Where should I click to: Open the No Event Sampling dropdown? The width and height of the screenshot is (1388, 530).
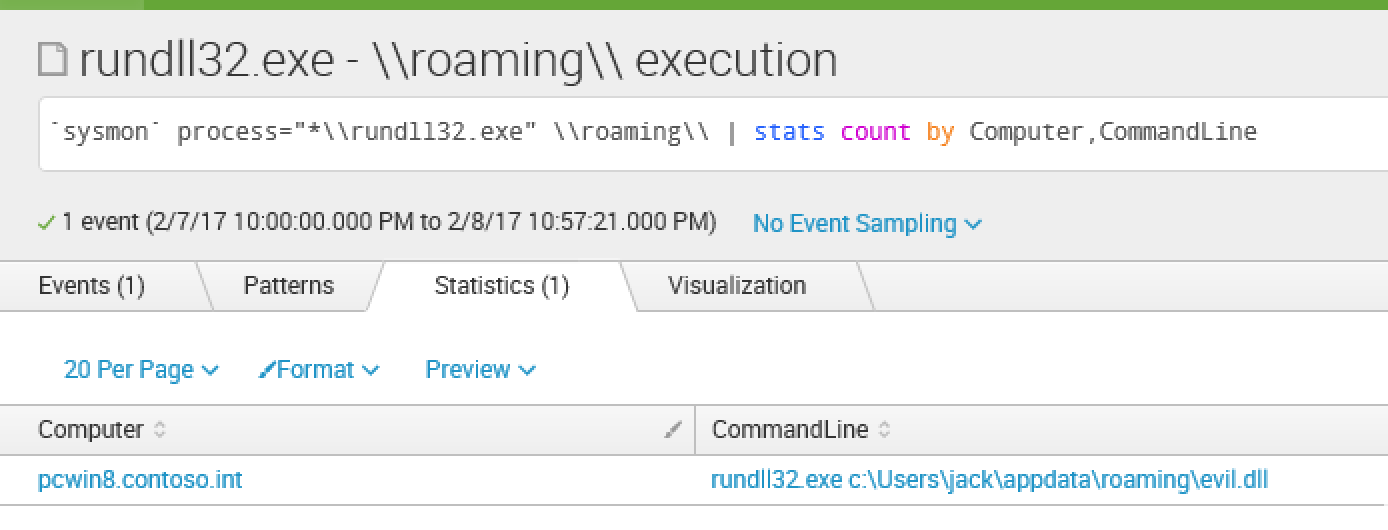point(867,224)
